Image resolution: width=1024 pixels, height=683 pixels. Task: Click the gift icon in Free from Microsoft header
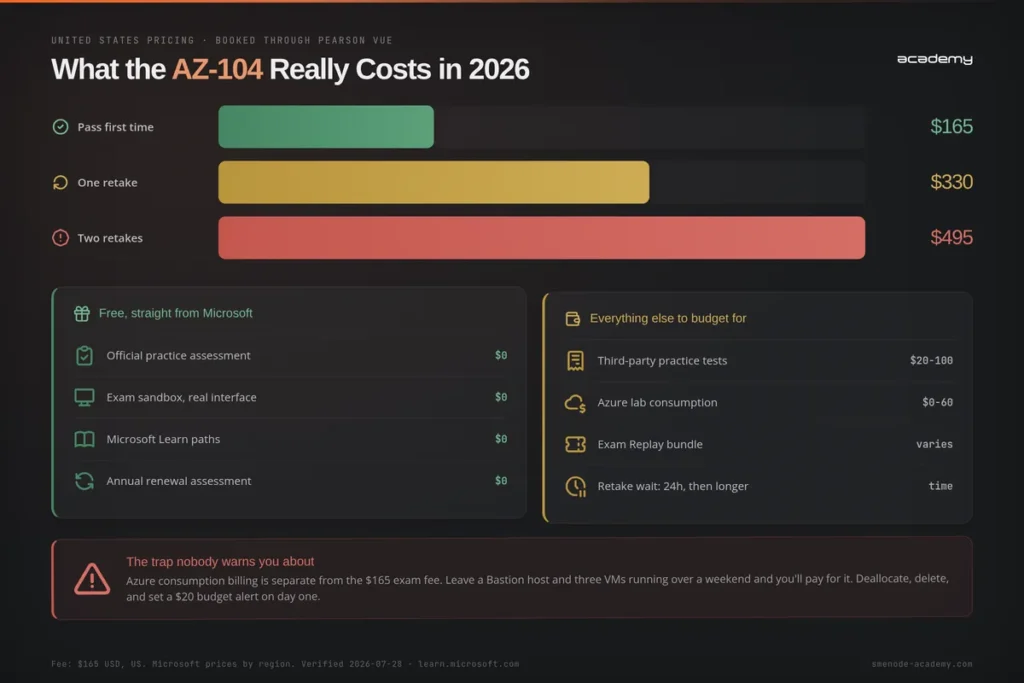tap(82, 313)
